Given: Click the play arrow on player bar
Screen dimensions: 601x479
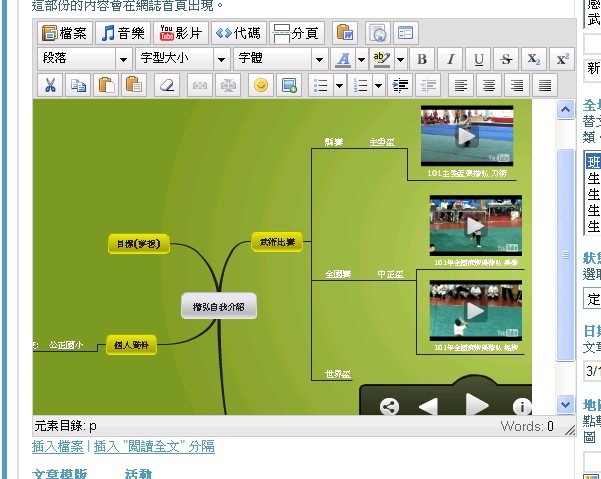Looking at the screenshot, I should (477, 404).
